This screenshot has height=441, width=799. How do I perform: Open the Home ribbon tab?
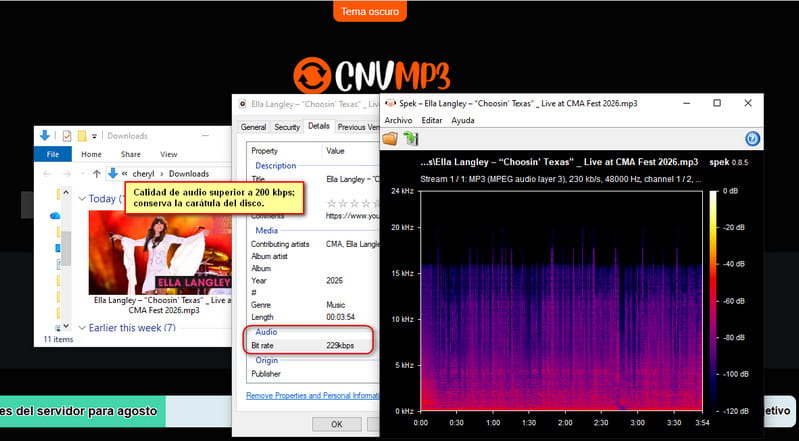coord(91,154)
